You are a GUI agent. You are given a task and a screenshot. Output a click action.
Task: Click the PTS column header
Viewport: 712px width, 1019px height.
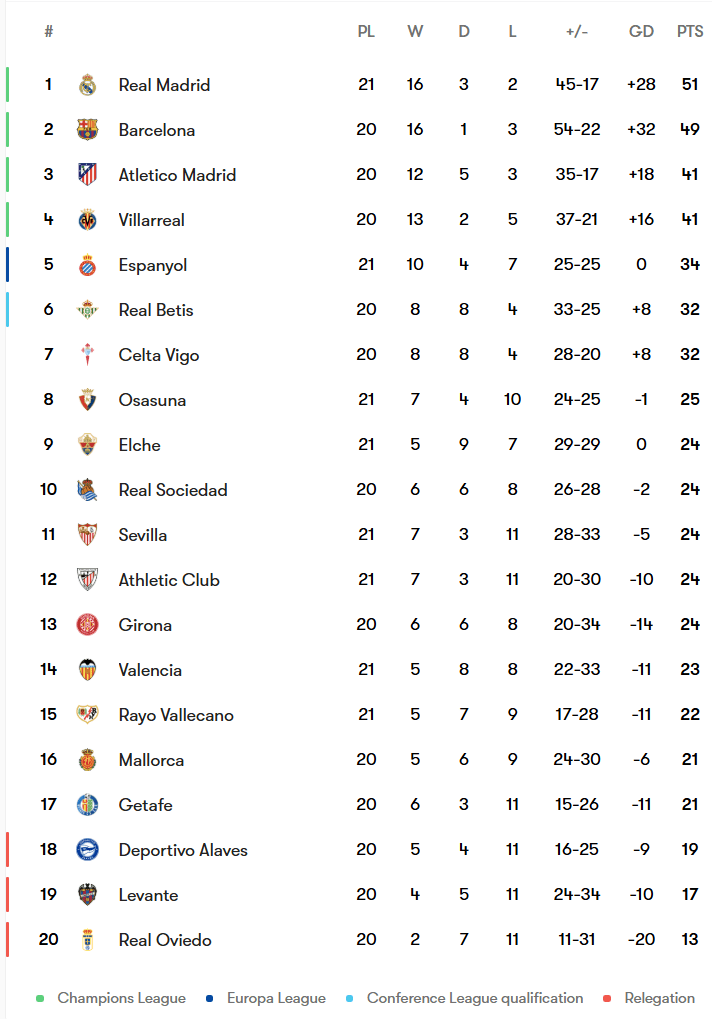pos(690,32)
